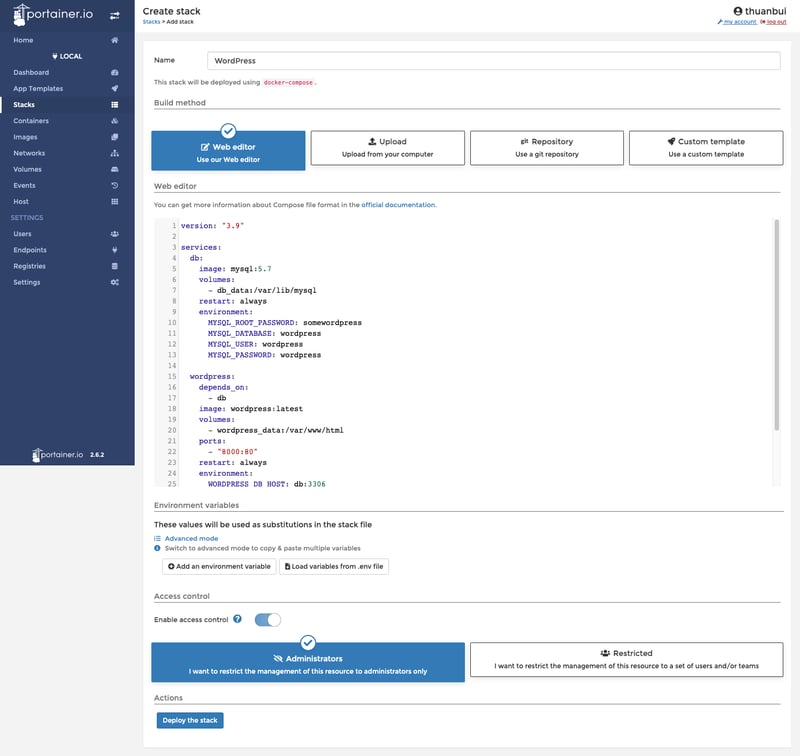Open the Registries menu item
This screenshot has height=756, width=800.
pyautogui.click(x=30, y=266)
